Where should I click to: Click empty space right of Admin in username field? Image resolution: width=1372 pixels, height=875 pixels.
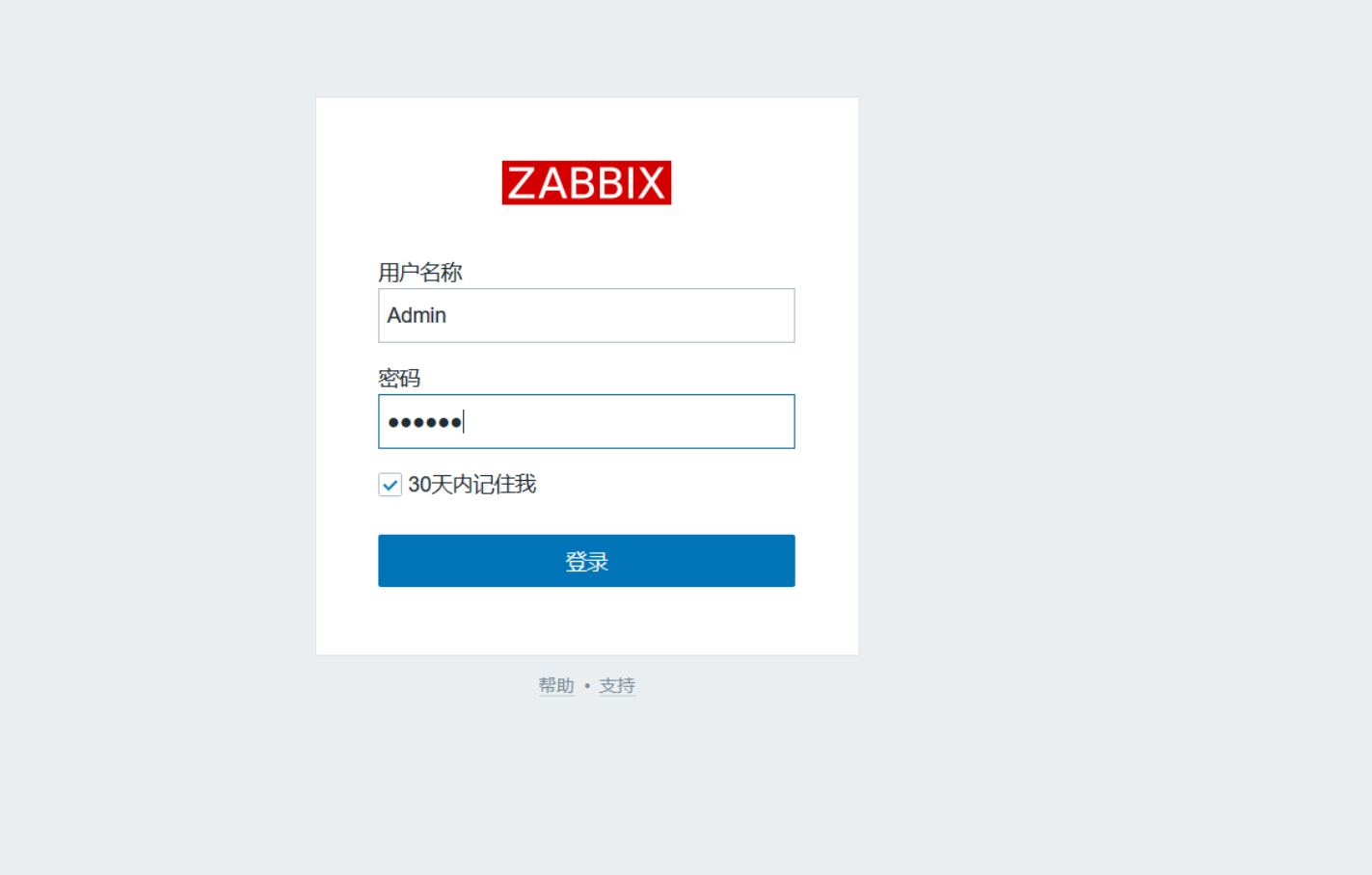click(627, 315)
